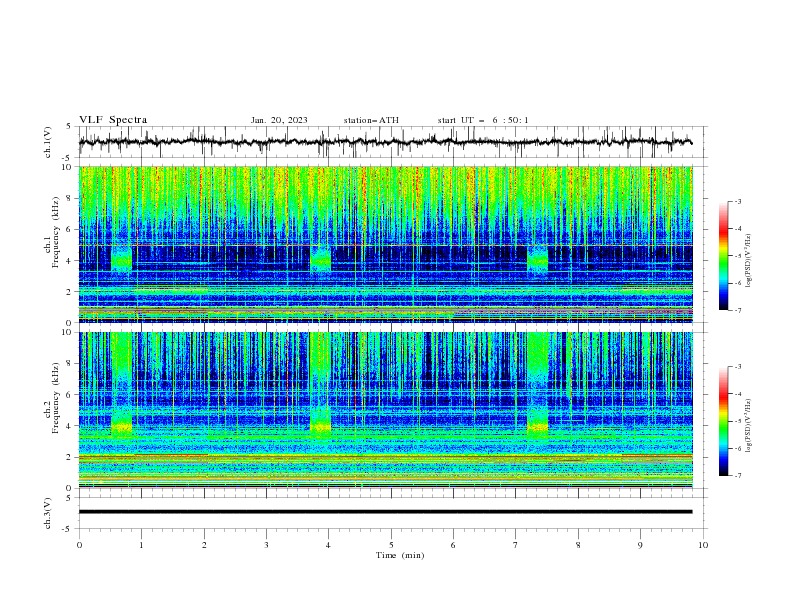This screenshot has height=612, width=792.
Task: Click the "-3" tick on upper color bar
Action: (737, 201)
